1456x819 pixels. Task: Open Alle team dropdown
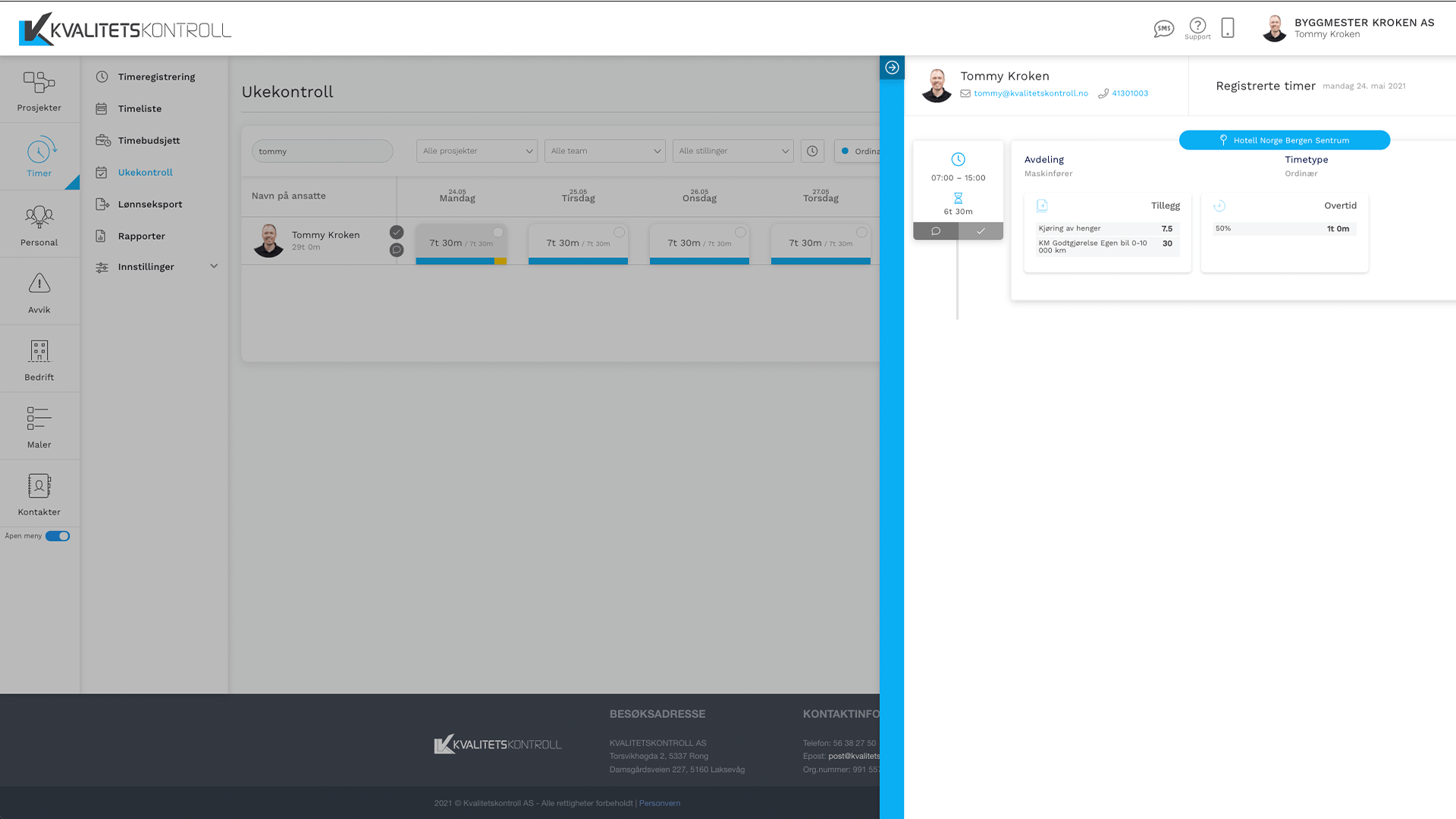coord(604,151)
